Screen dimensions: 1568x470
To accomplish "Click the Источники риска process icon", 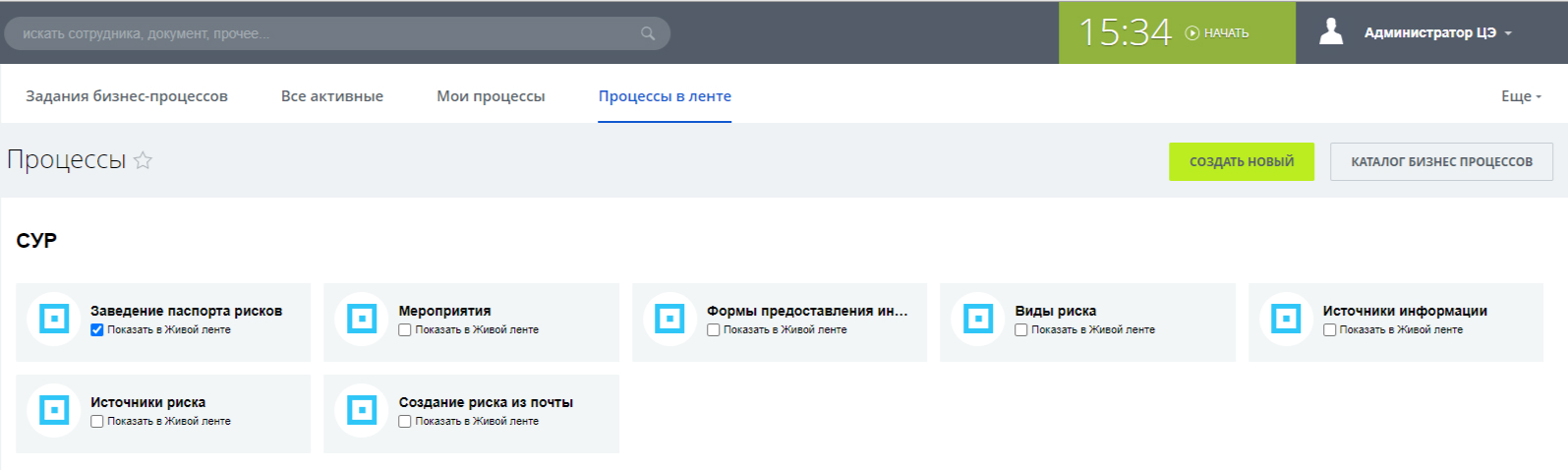I will pyautogui.click(x=54, y=410).
